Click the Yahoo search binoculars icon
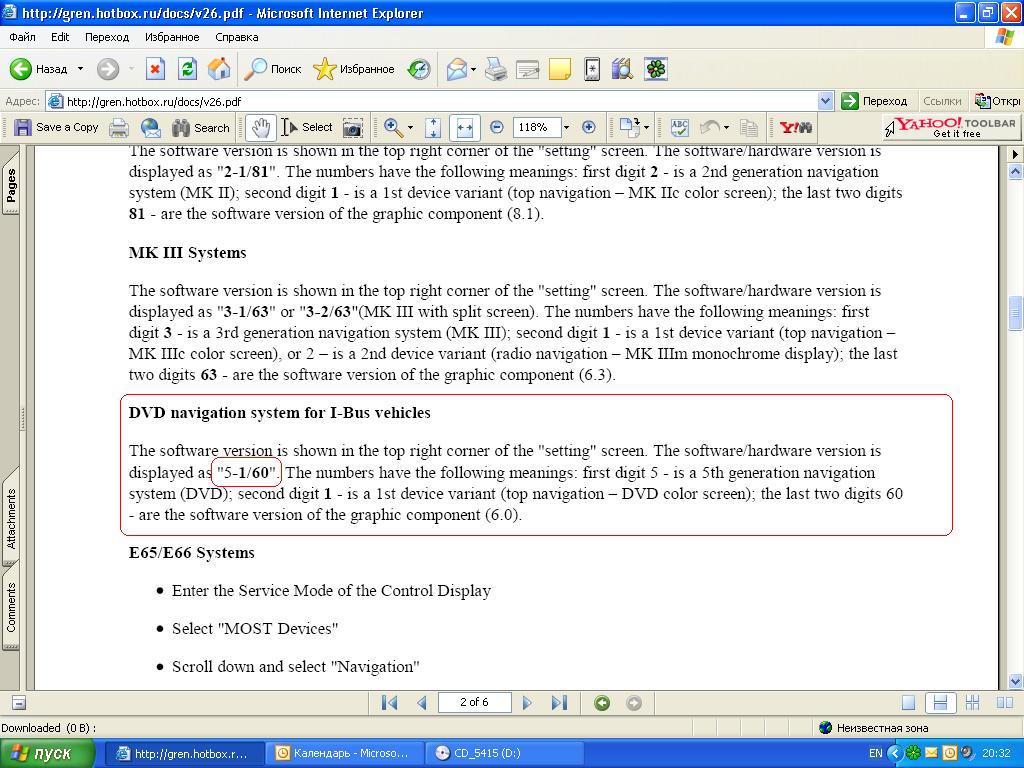Screen dimensions: 1024x768 (x=795, y=127)
